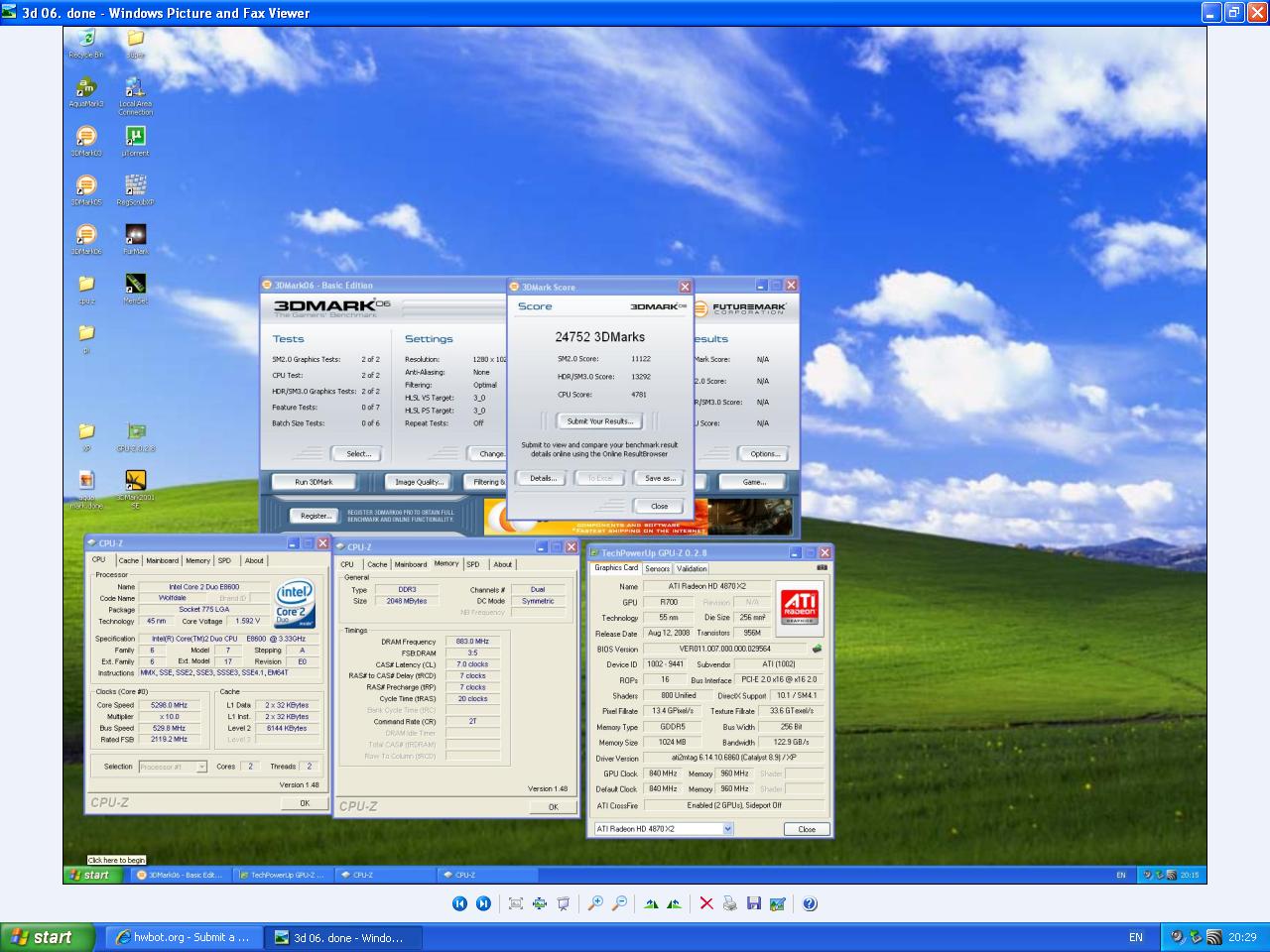
Task: Open the EN language bar indicator
Action: pos(1136,937)
